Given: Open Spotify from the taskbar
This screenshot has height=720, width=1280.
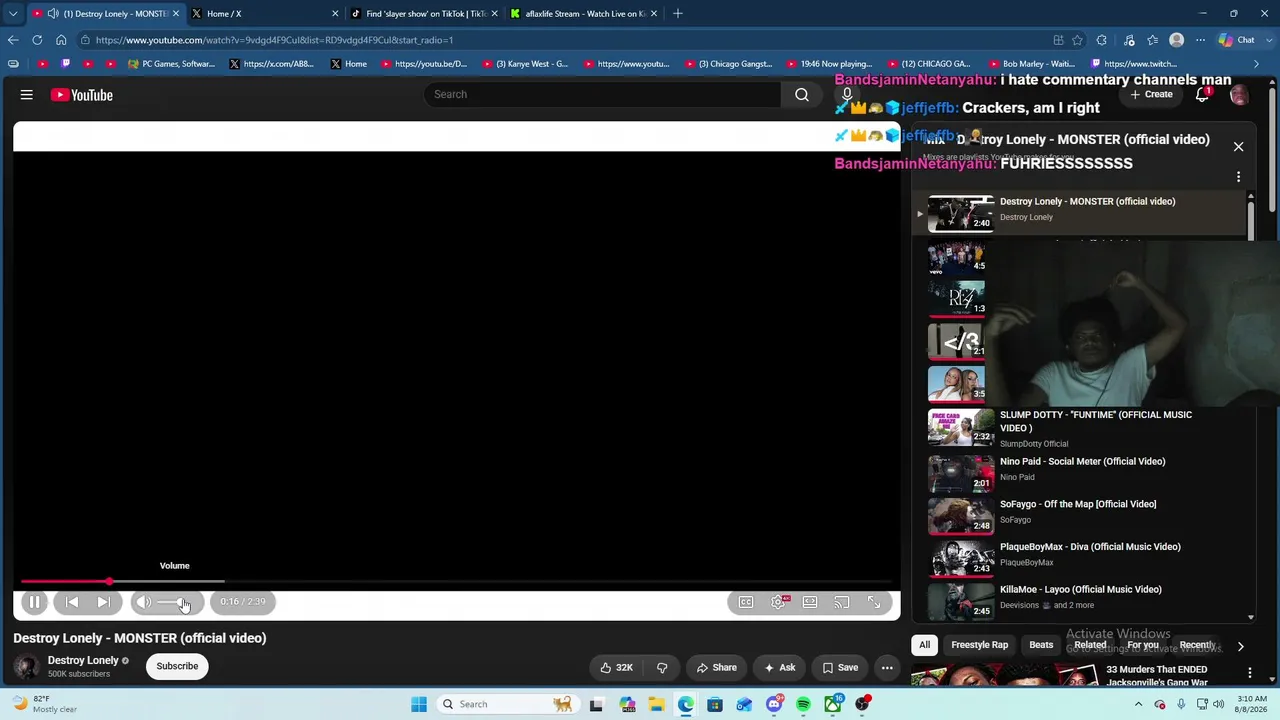Looking at the screenshot, I should point(803,704).
